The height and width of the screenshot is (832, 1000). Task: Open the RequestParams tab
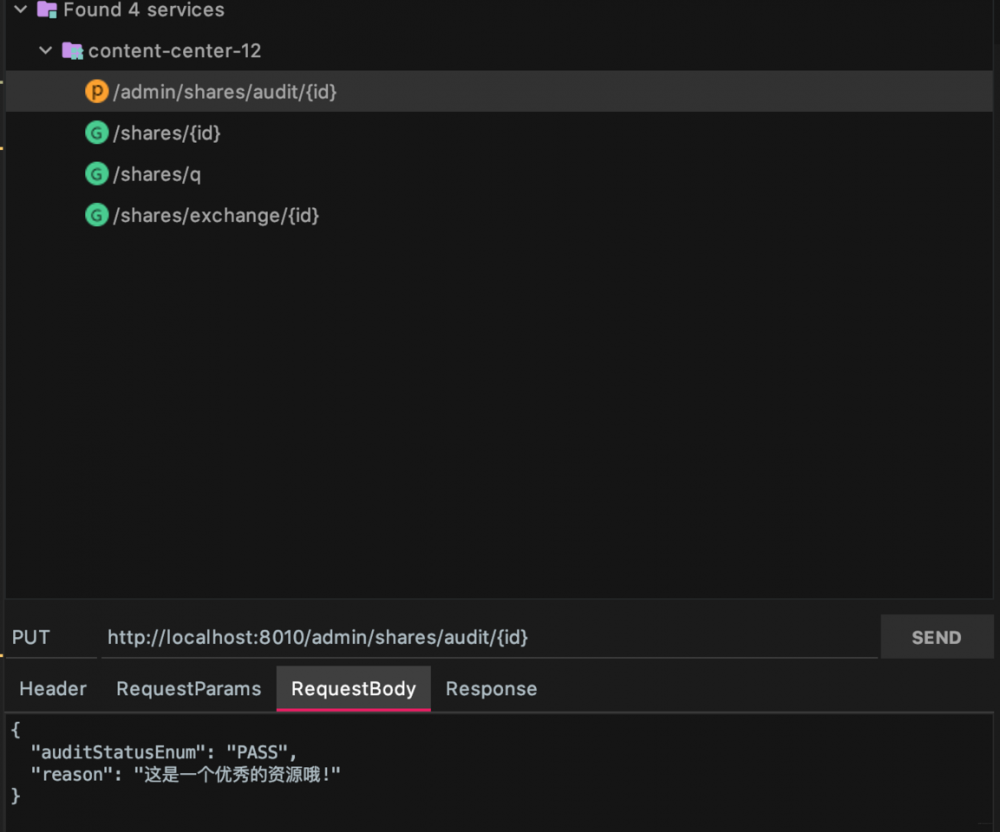(x=189, y=689)
